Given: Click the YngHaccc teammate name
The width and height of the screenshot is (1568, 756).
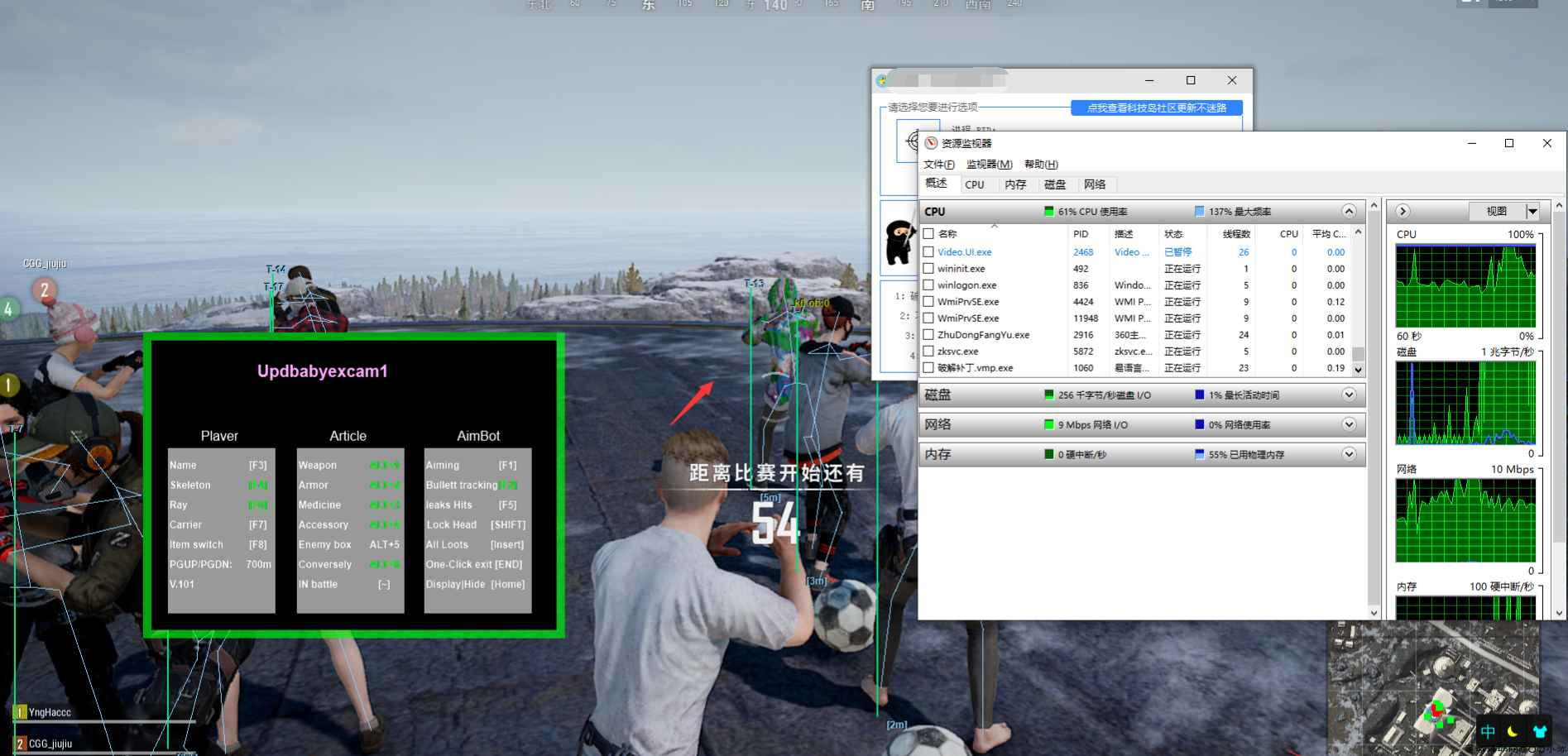Looking at the screenshot, I should (50, 712).
